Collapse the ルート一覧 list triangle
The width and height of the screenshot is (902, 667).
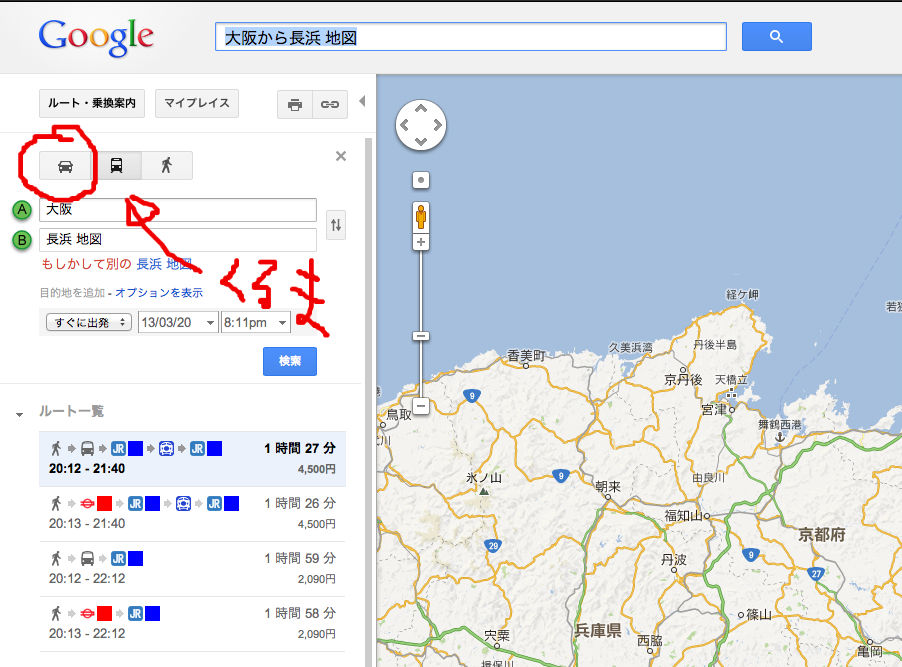click(20, 414)
